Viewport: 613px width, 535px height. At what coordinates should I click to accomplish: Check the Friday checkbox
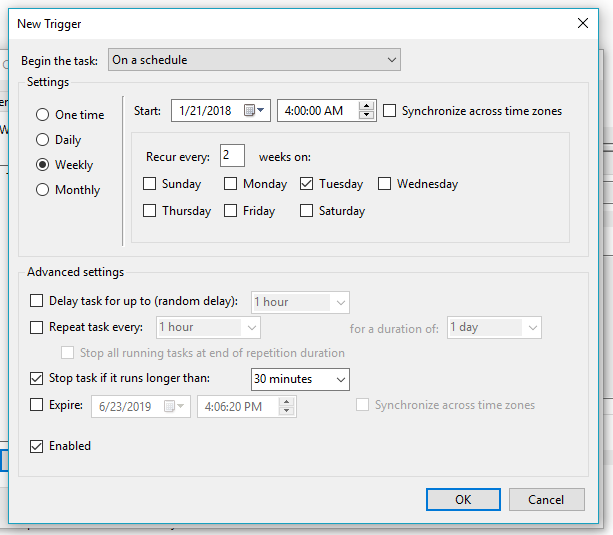tap(231, 211)
